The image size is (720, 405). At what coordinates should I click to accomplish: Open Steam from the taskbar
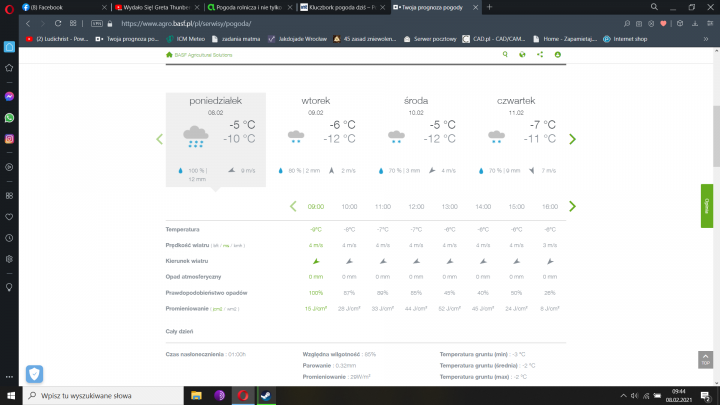click(x=266, y=396)
